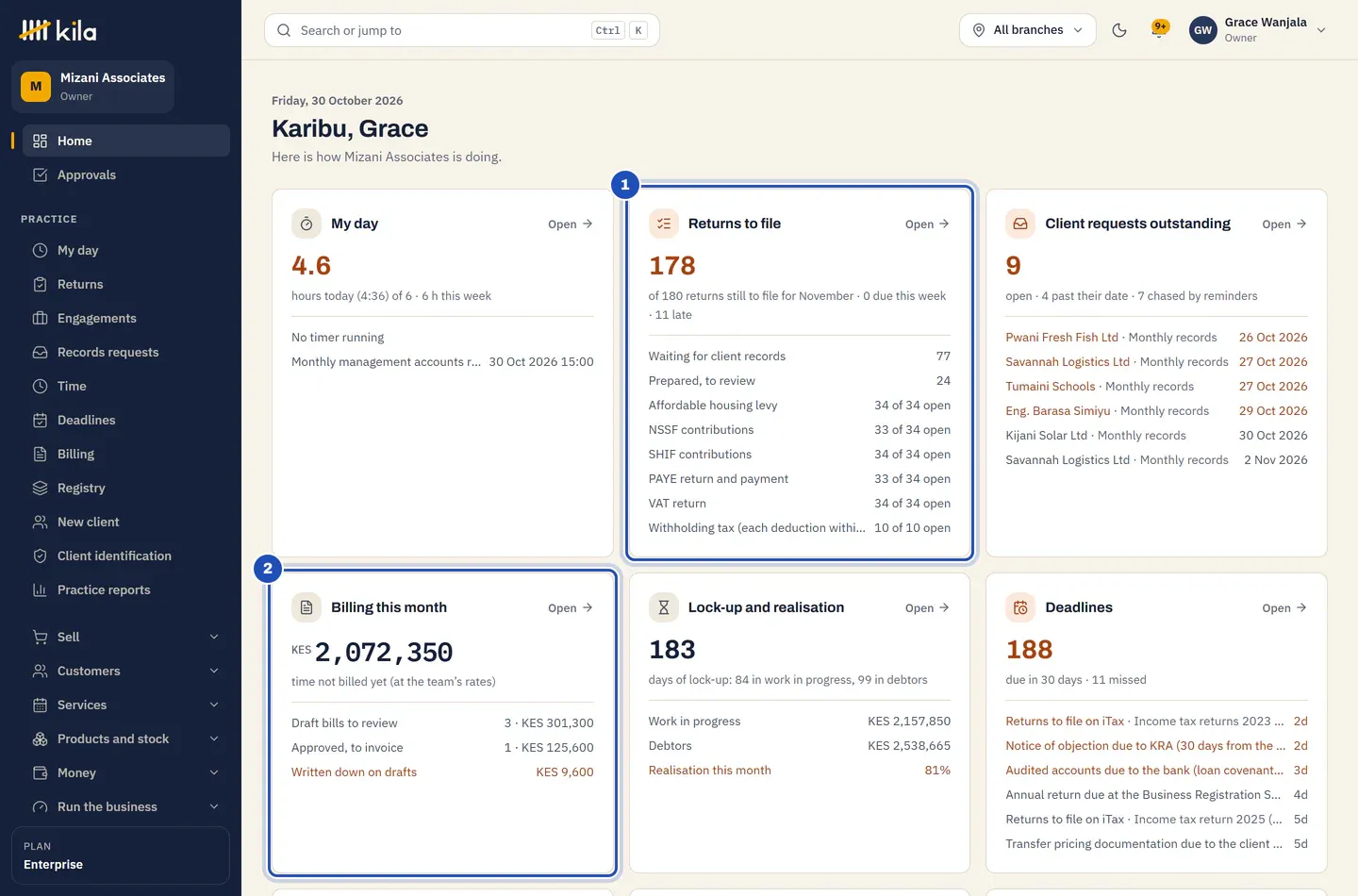This screenshot has height=896, width=1358.
Task: Click the Search or jump to field
Action: [462, 30]
